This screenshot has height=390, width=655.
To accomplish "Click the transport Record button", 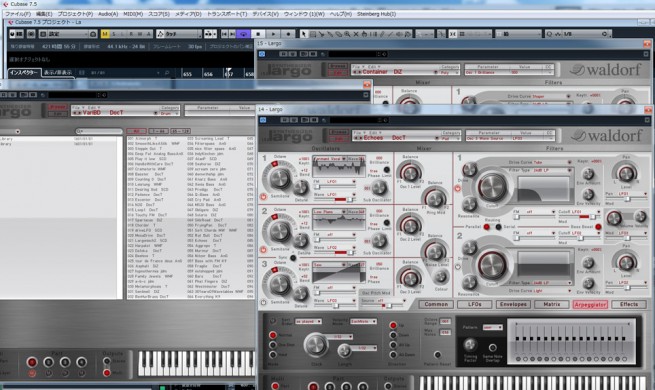I will point(288,34).
